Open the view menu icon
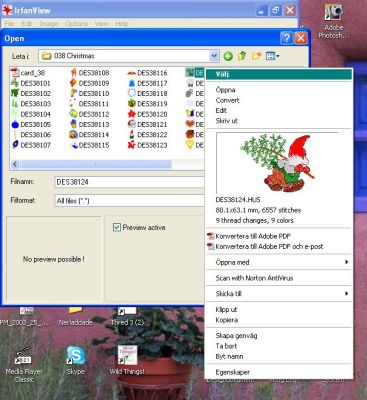The width and height of the screenshot is (367, 400). tap(272, 56)
